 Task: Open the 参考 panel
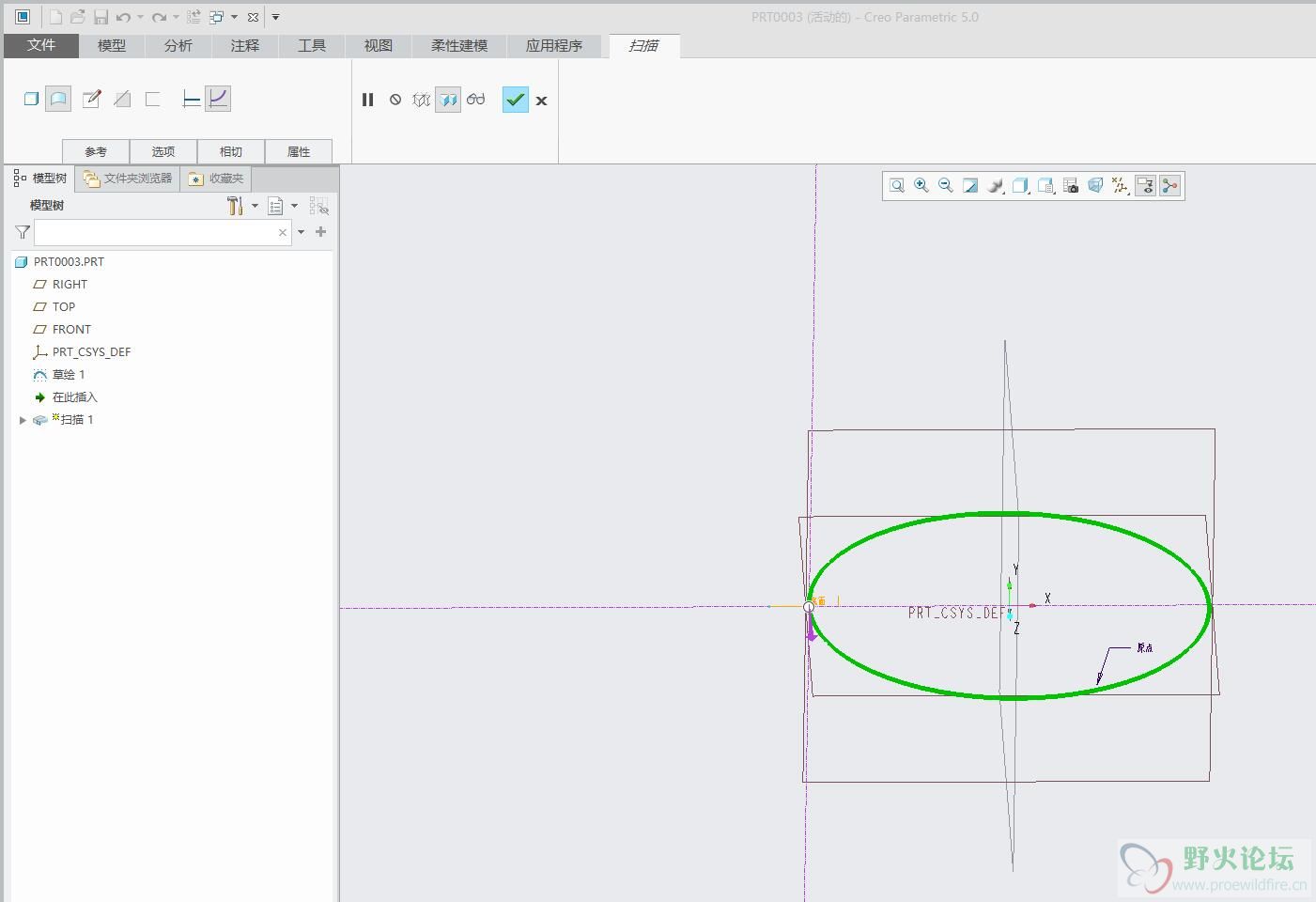(96, 151)
